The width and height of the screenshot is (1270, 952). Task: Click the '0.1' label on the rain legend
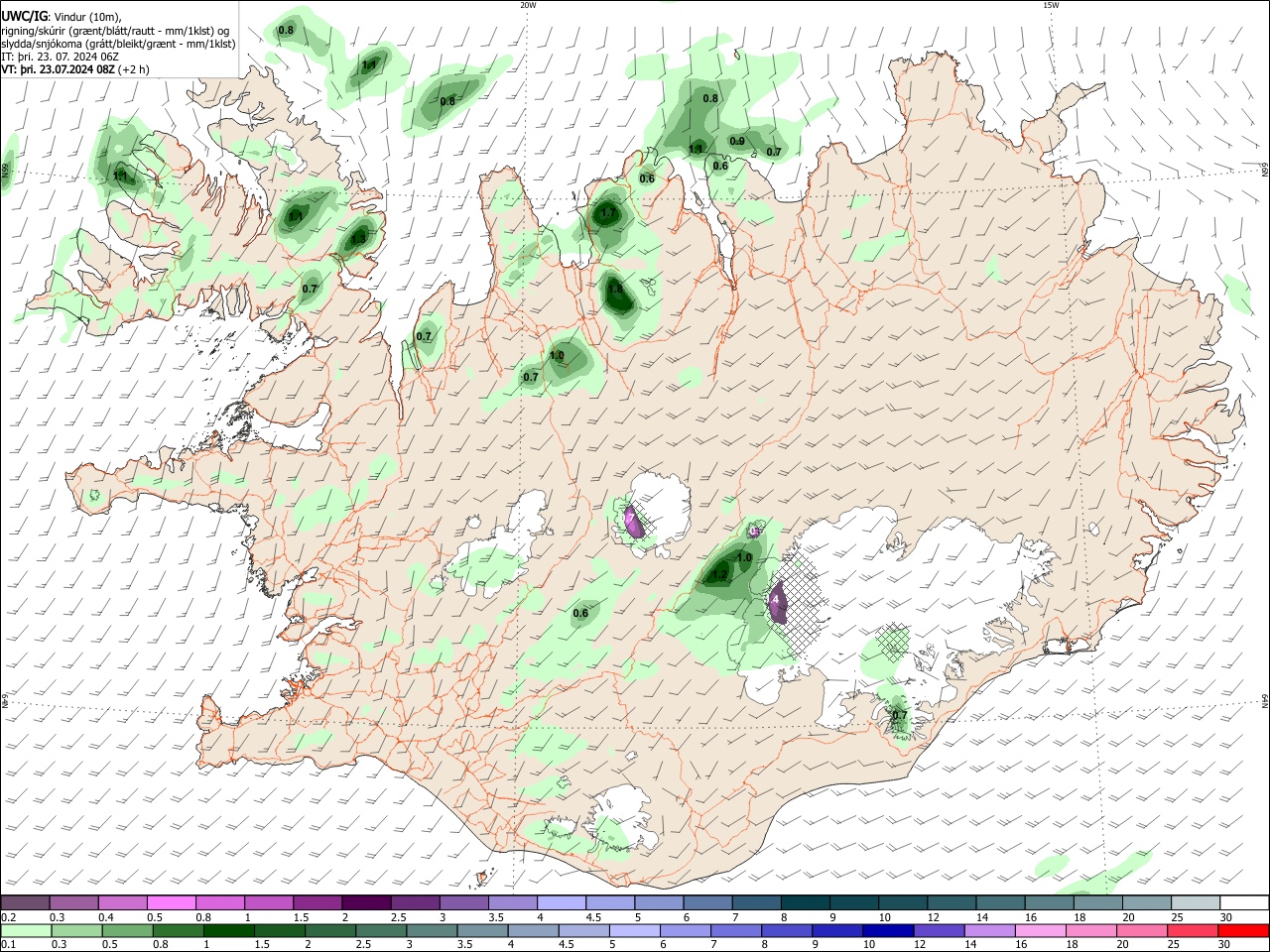click(8, 944)
